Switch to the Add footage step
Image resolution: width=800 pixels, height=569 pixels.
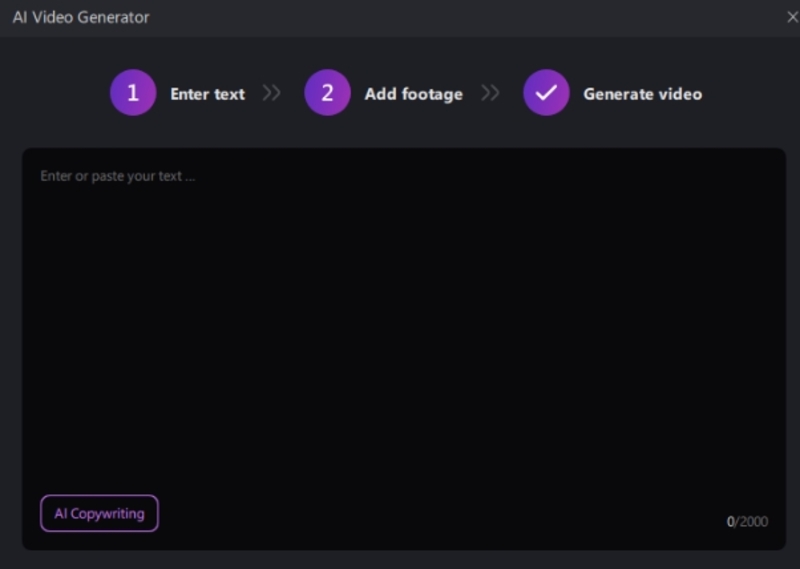click(x=413, y=94)
